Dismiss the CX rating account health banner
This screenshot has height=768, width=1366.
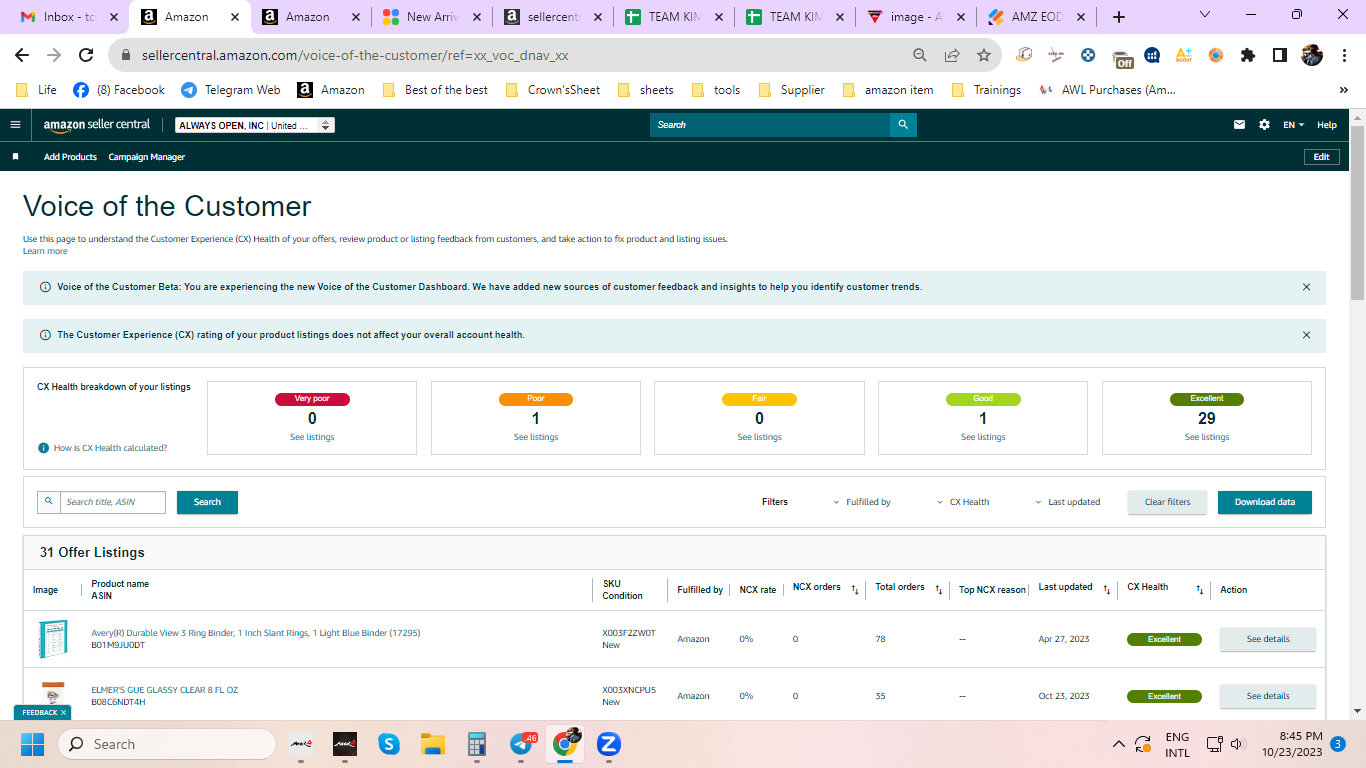click(x=1306, y=335)
